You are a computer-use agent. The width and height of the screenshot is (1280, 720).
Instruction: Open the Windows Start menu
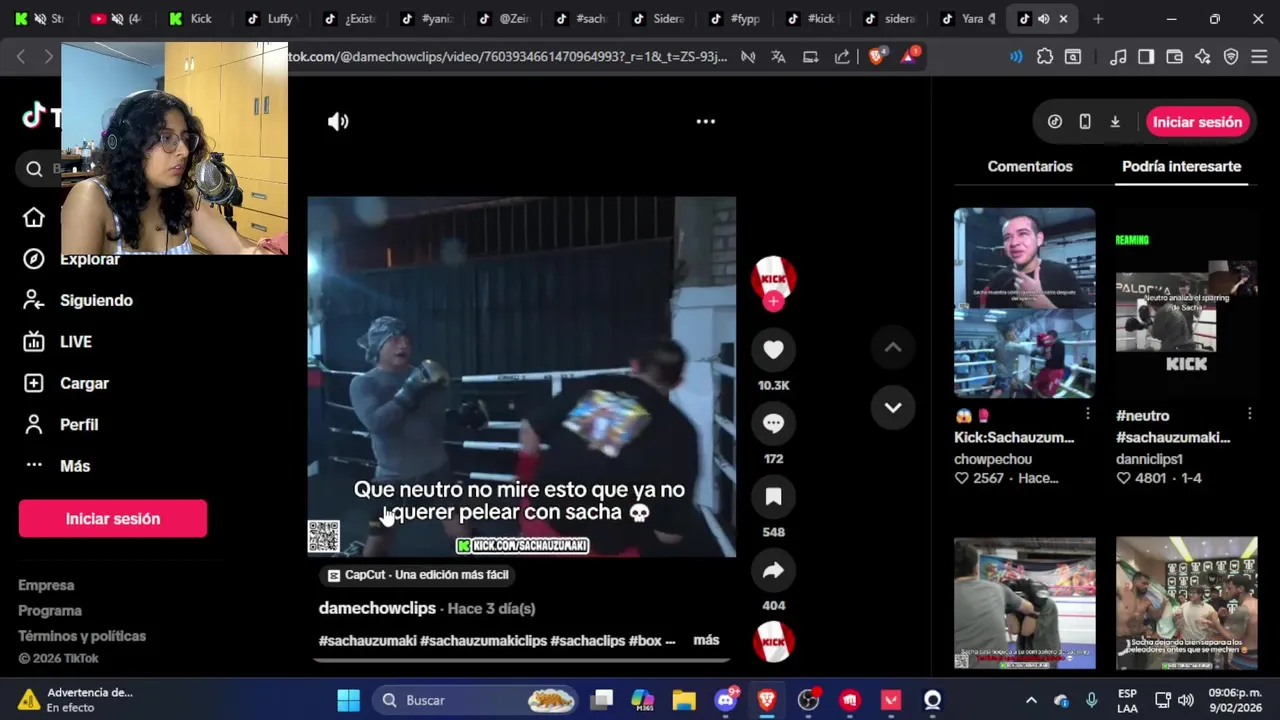348,700
